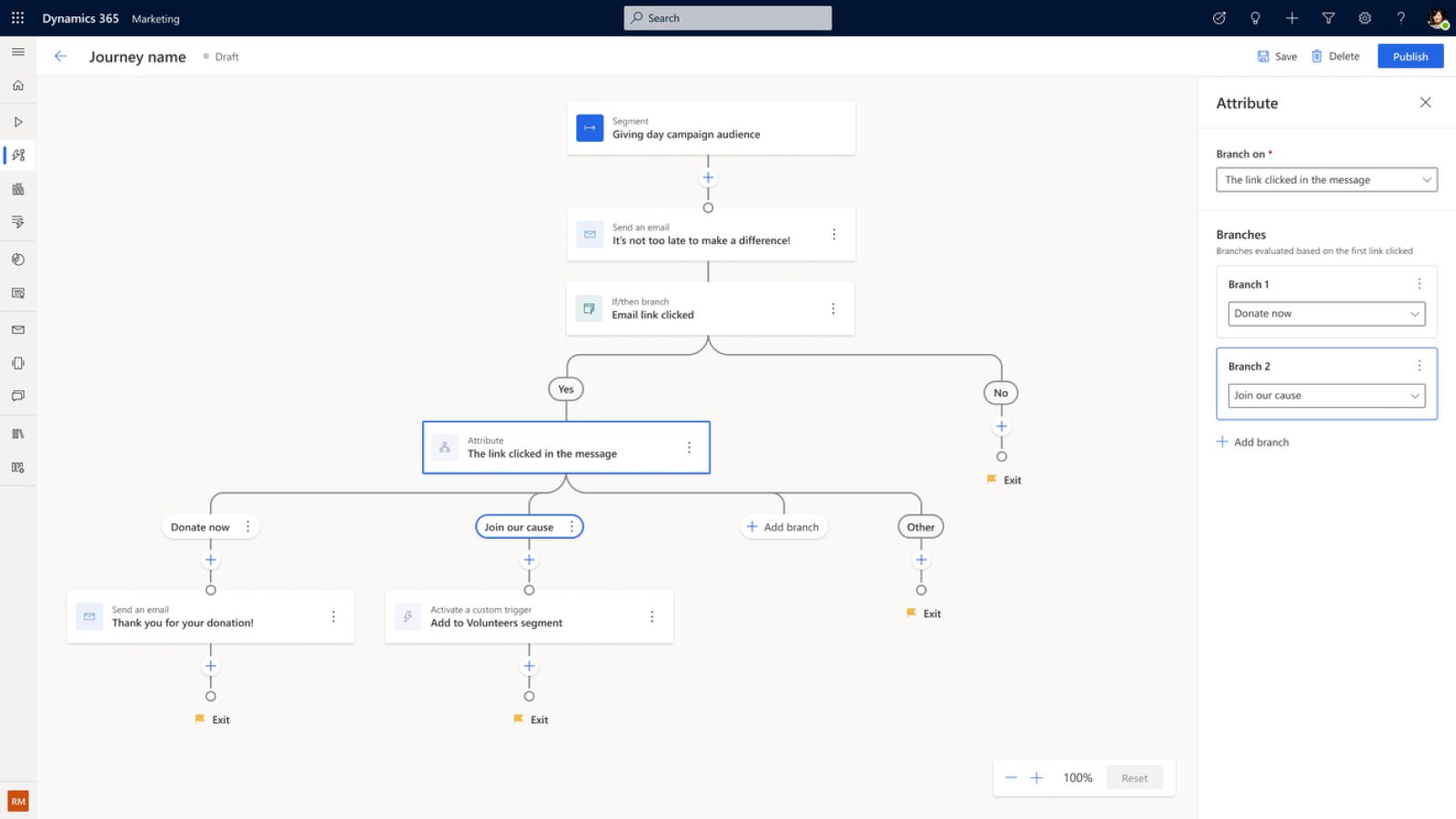This screenshot has width=1456, height=819.
Task: Open Branch 2 more options menu
Action: [1419, 366]
